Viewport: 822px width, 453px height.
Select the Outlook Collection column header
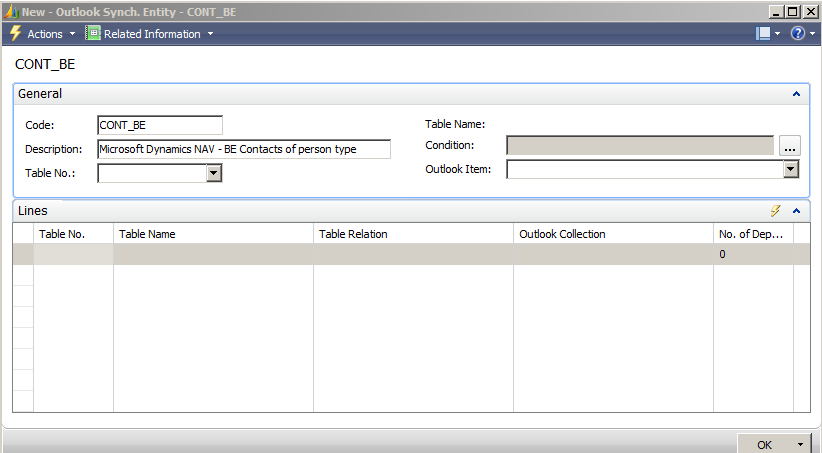612,234
